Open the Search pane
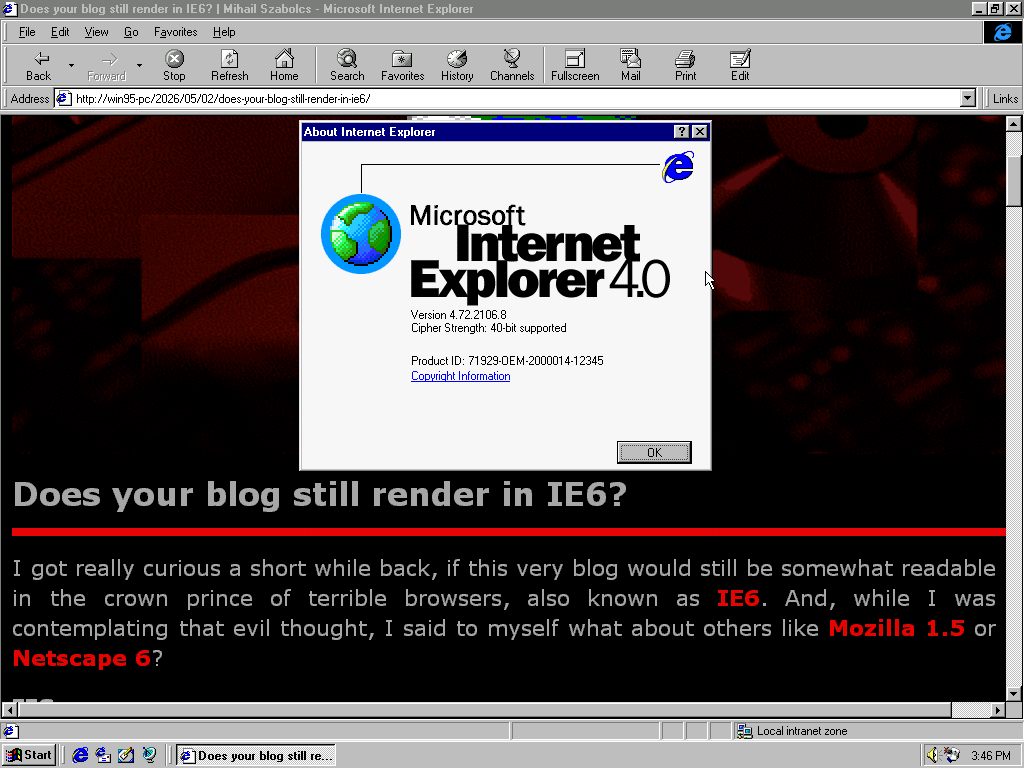 point(347,65)
